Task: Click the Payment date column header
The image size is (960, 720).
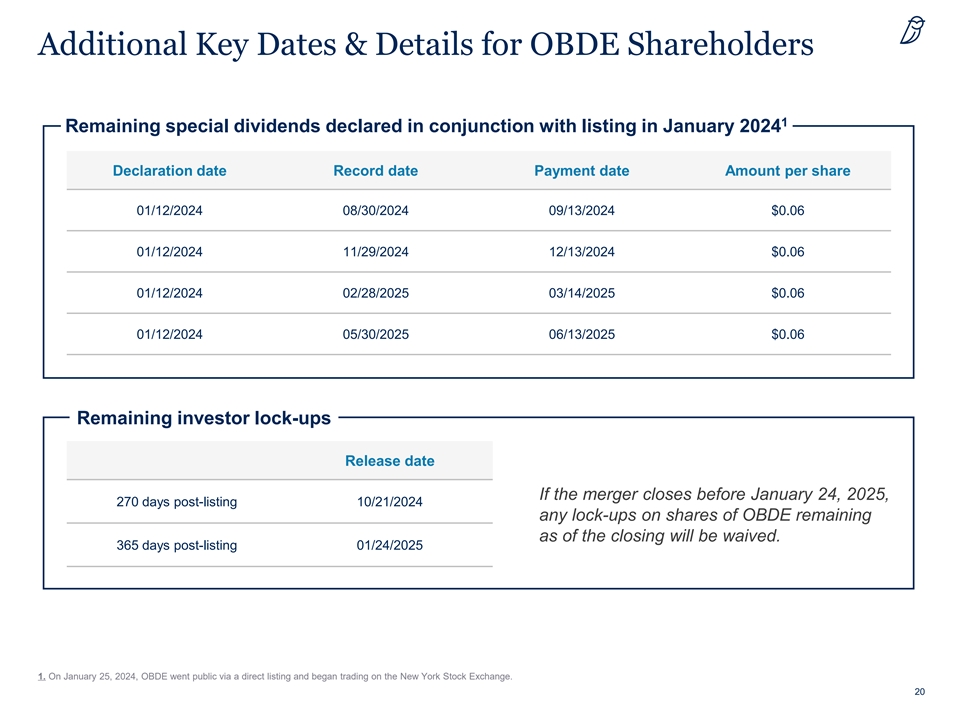Action: tap(581, 170)
